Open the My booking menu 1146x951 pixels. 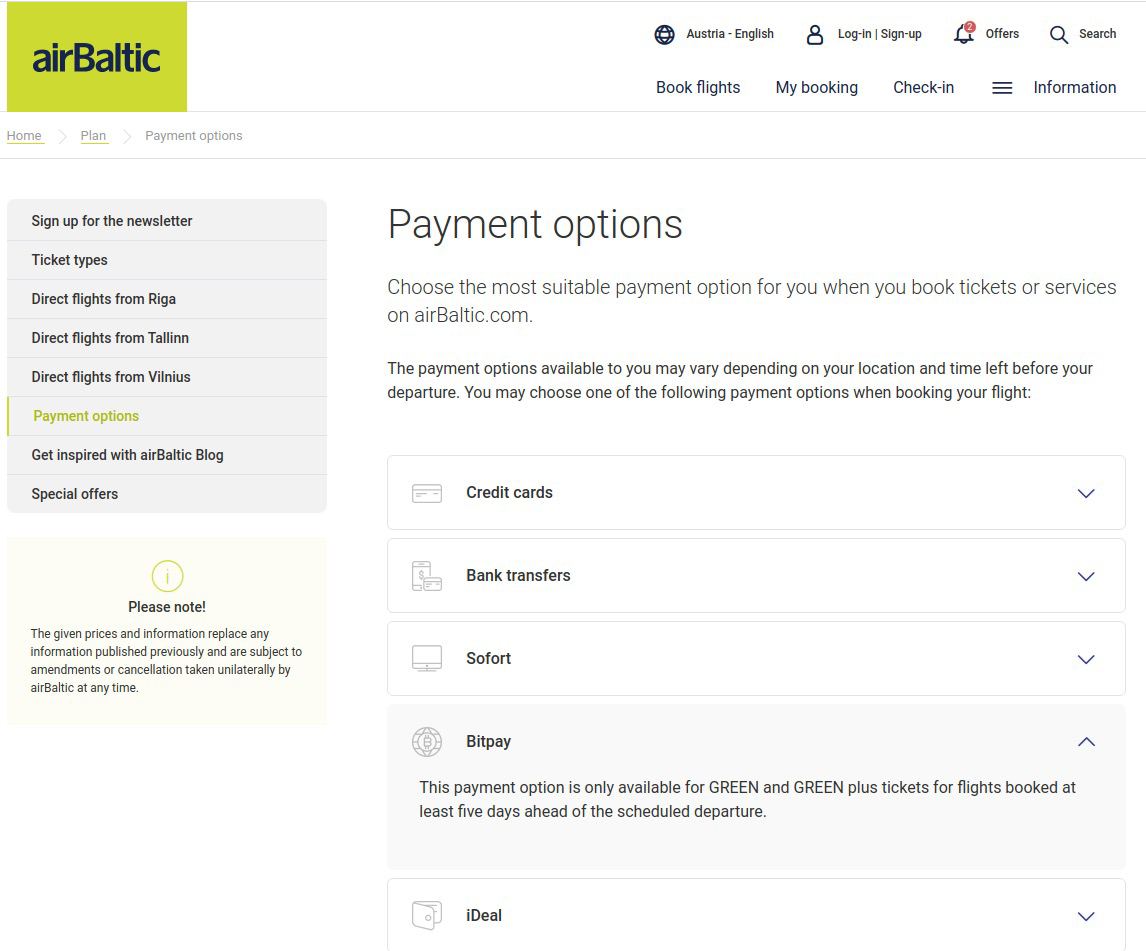click(x=816, y=88)
